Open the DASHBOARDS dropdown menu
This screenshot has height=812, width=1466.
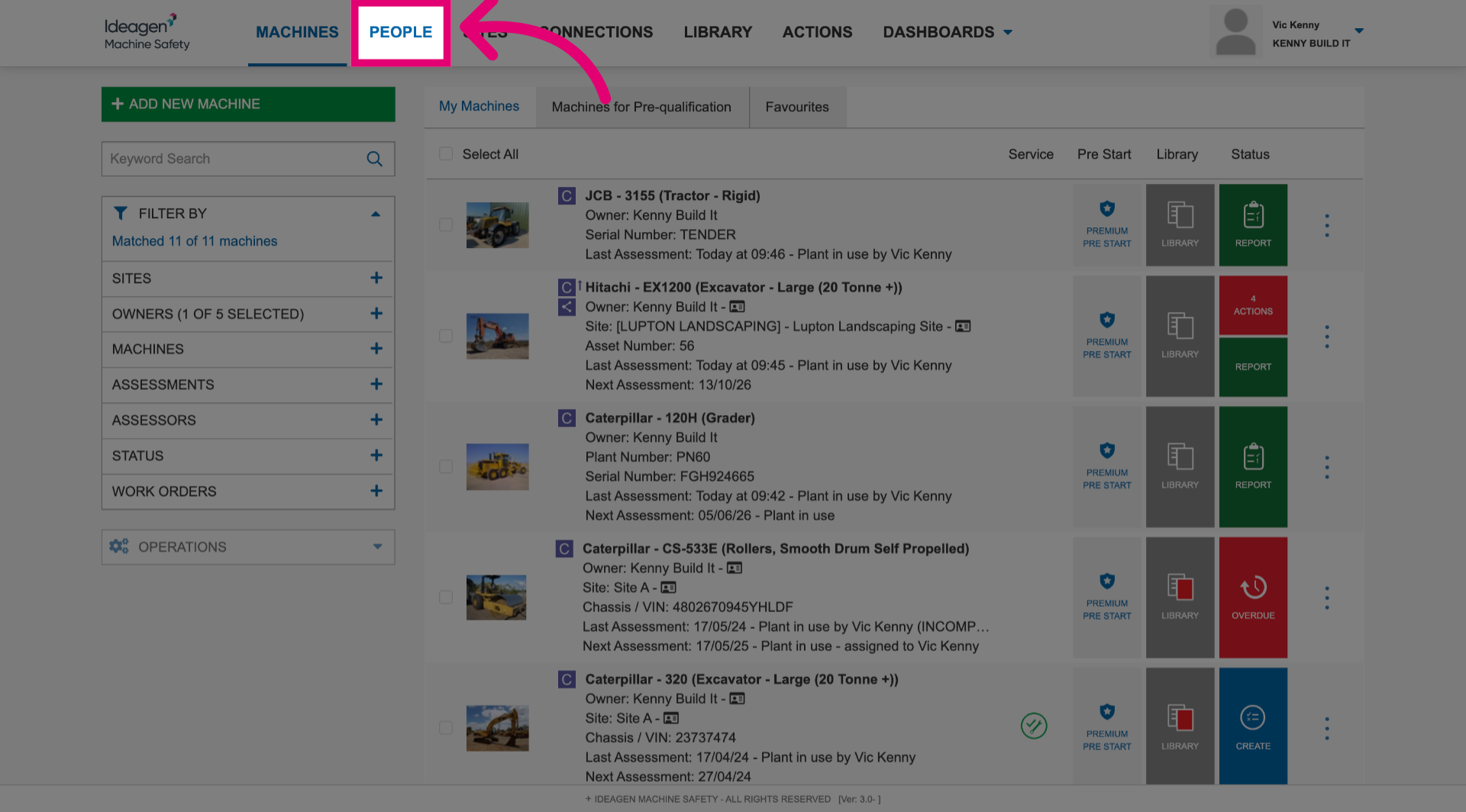947,32
